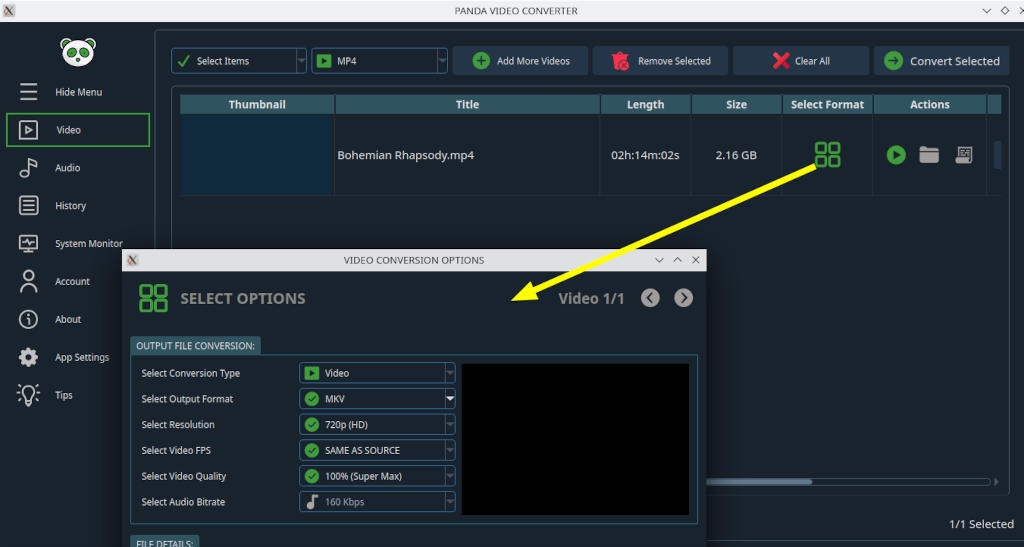1024x547 pixels.
Task: Go to previous video in options dialog
Action: pos(650,298)
